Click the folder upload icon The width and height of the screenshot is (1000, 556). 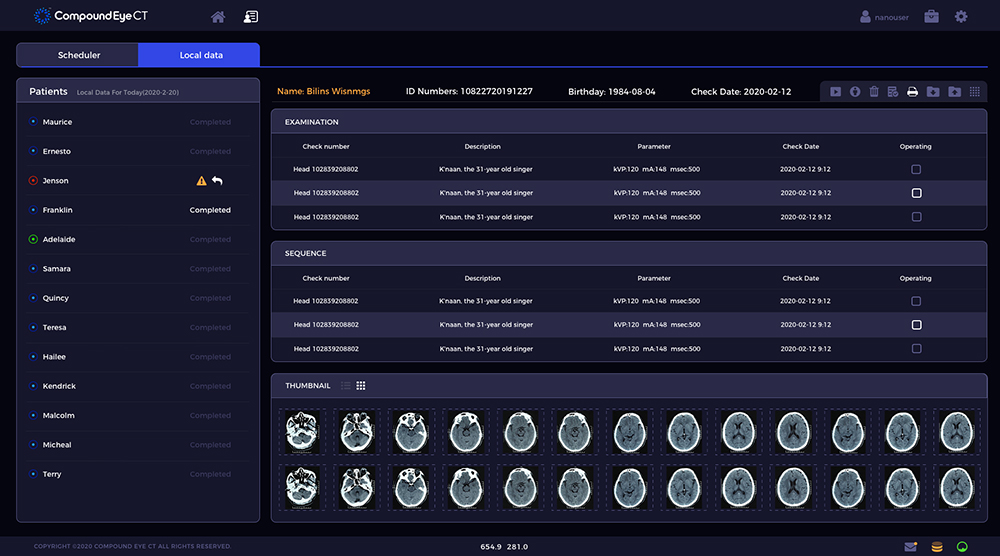tap(955, 92)
